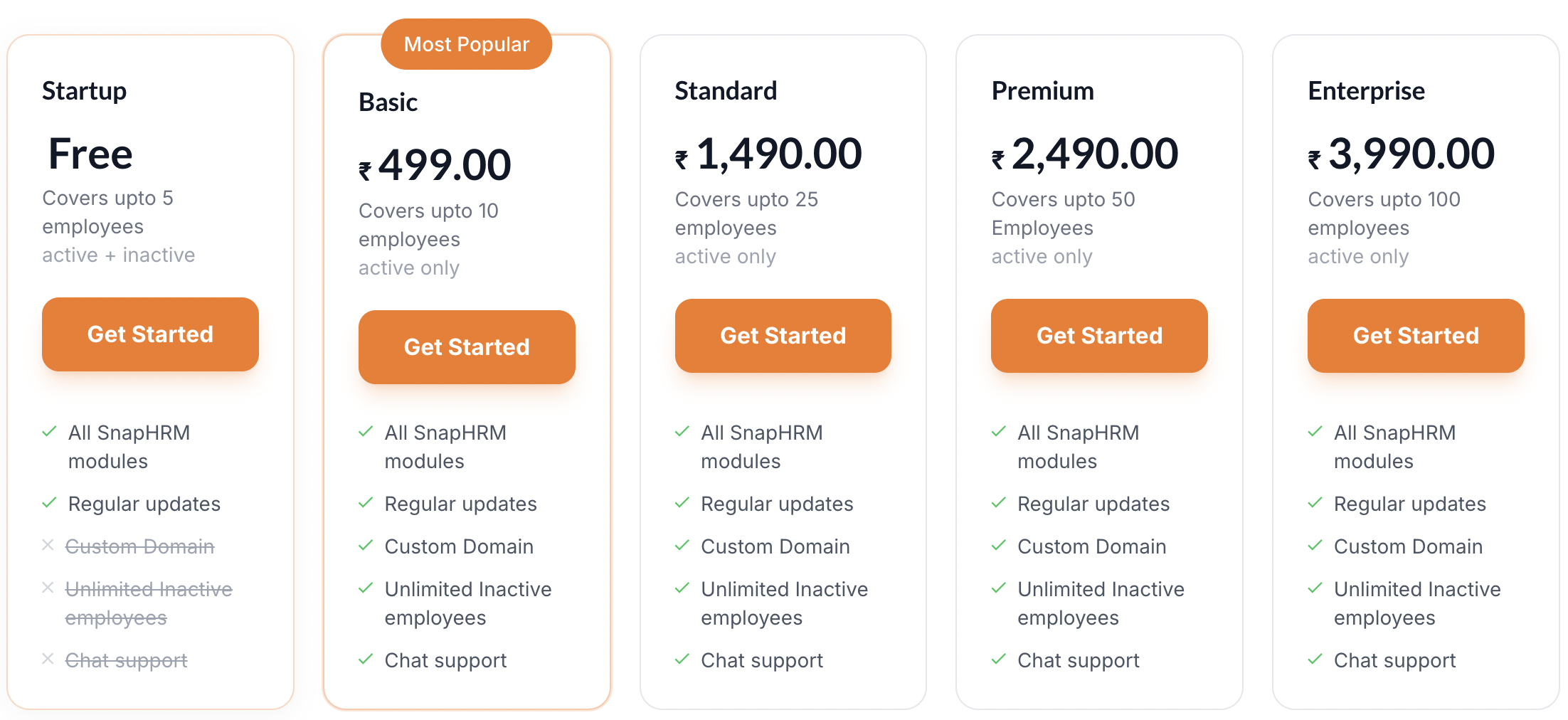Select Get Started for Premium plan
Viewport: 1568px width, 720px height.
1099,336
